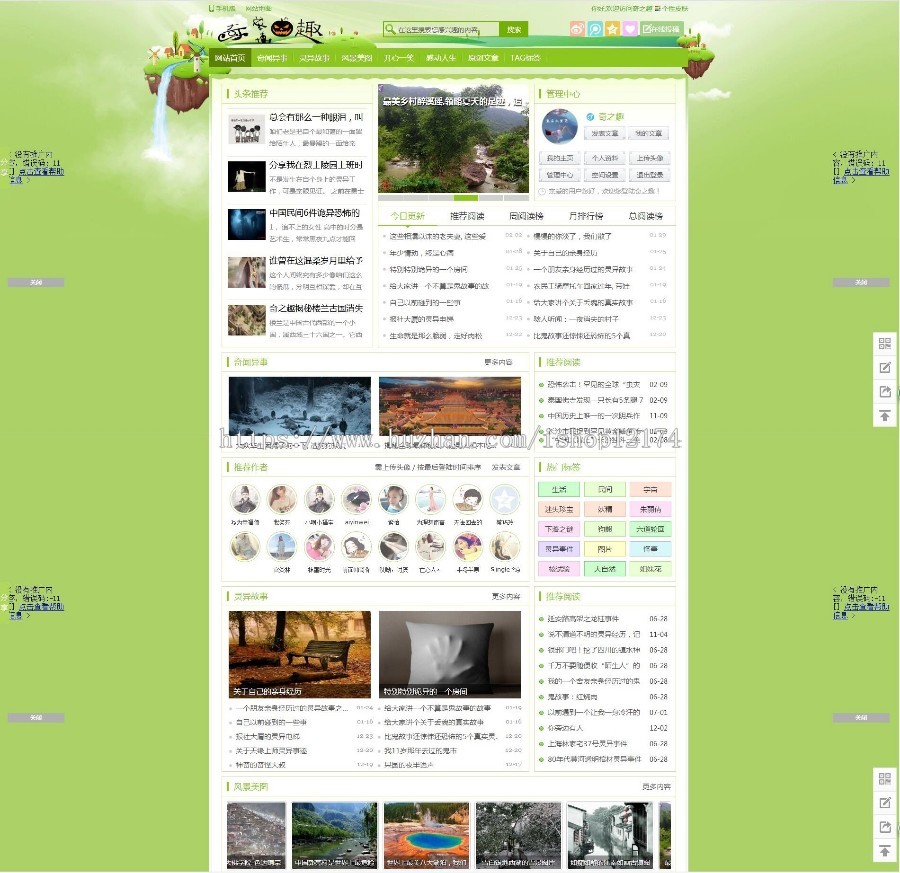Open the Sina Weibo share icon
The image size is (900, 873).
click(577, 29)
